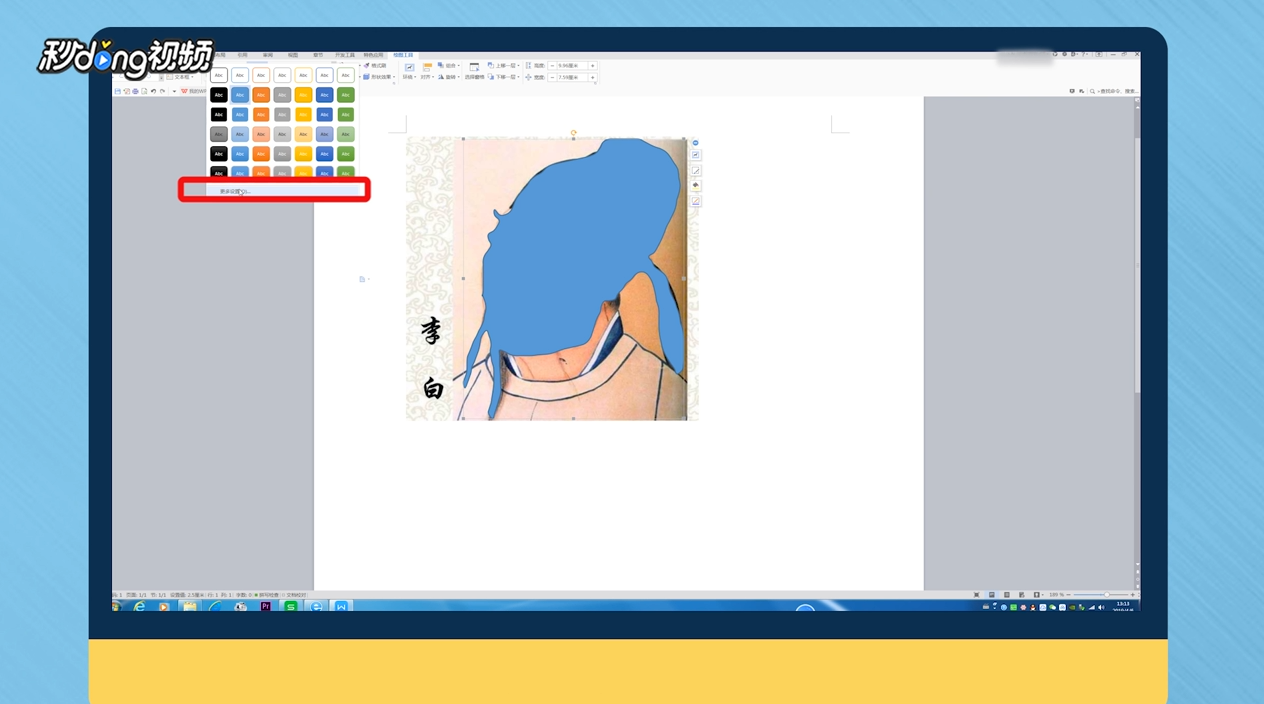
Task: Open Premiere Pro from the taskbar
Action: pos(265,606)
